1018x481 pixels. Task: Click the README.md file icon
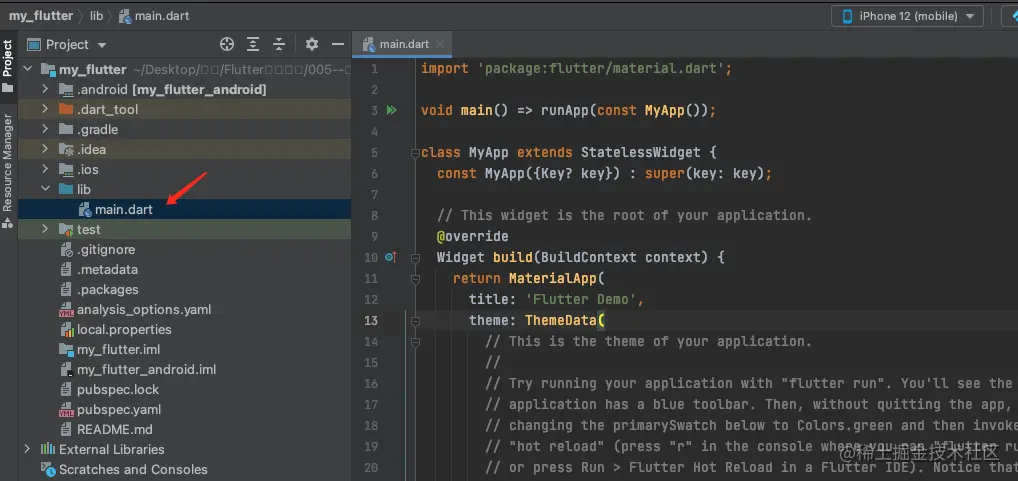[x=66, y=430]
